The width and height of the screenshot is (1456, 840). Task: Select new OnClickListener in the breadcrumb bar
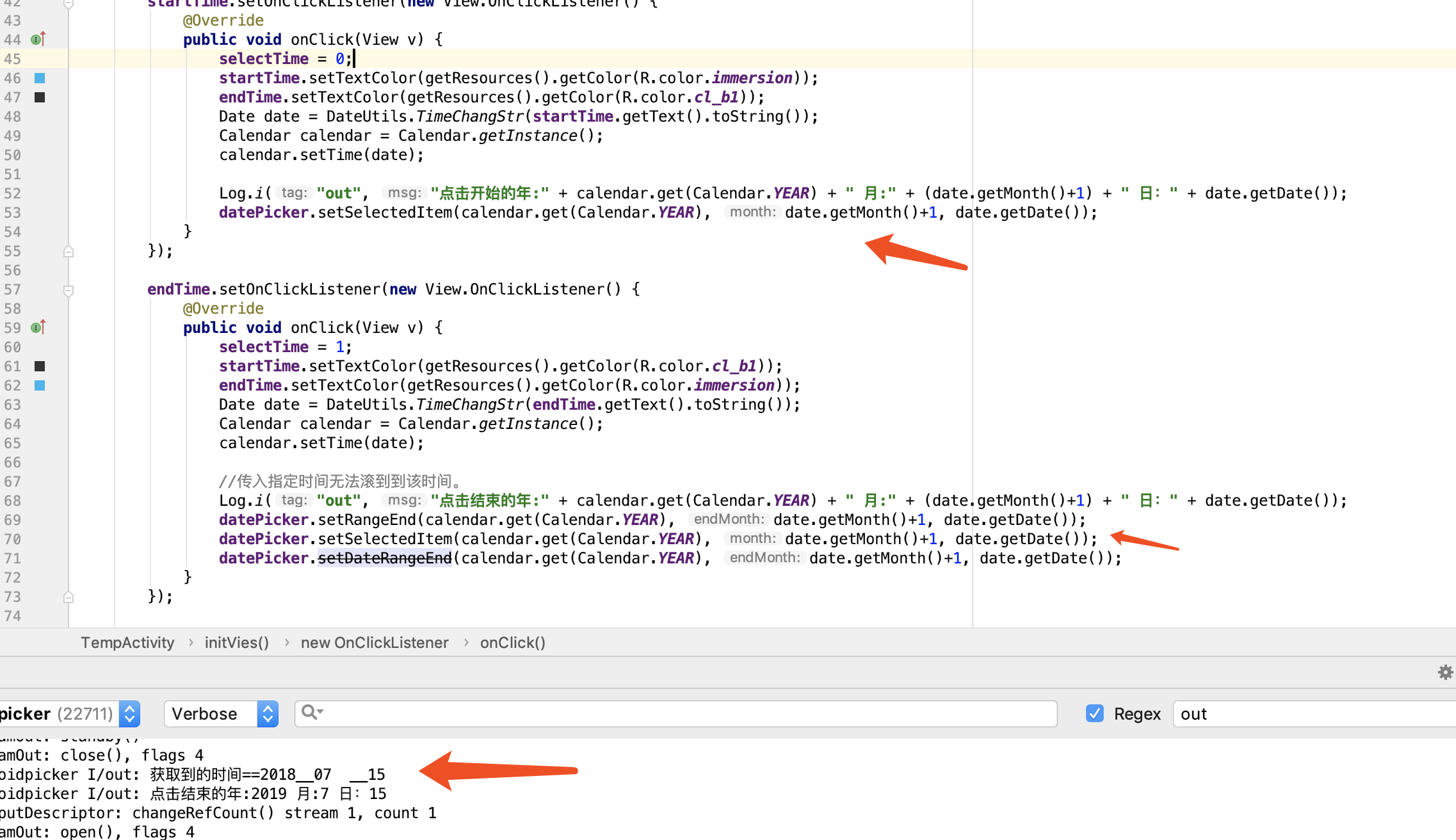pos(375,643)
